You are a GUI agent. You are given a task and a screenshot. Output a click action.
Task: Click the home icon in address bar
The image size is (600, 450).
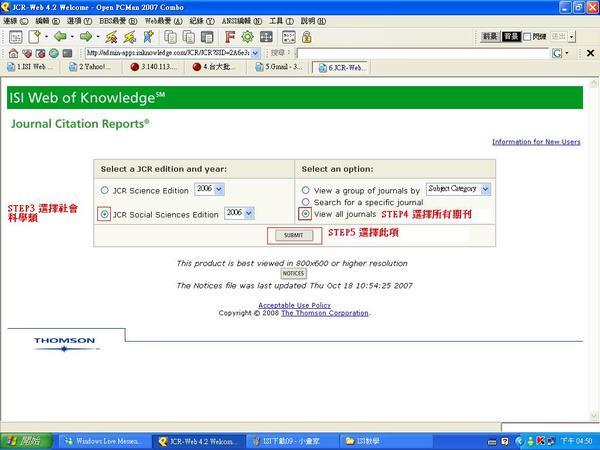[13, 53]
